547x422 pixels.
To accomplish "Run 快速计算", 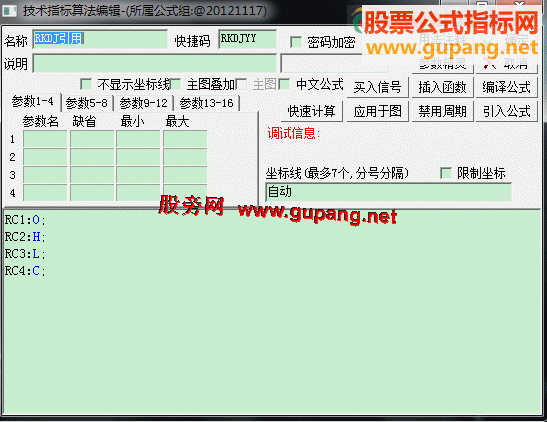I will coord(312,112).
